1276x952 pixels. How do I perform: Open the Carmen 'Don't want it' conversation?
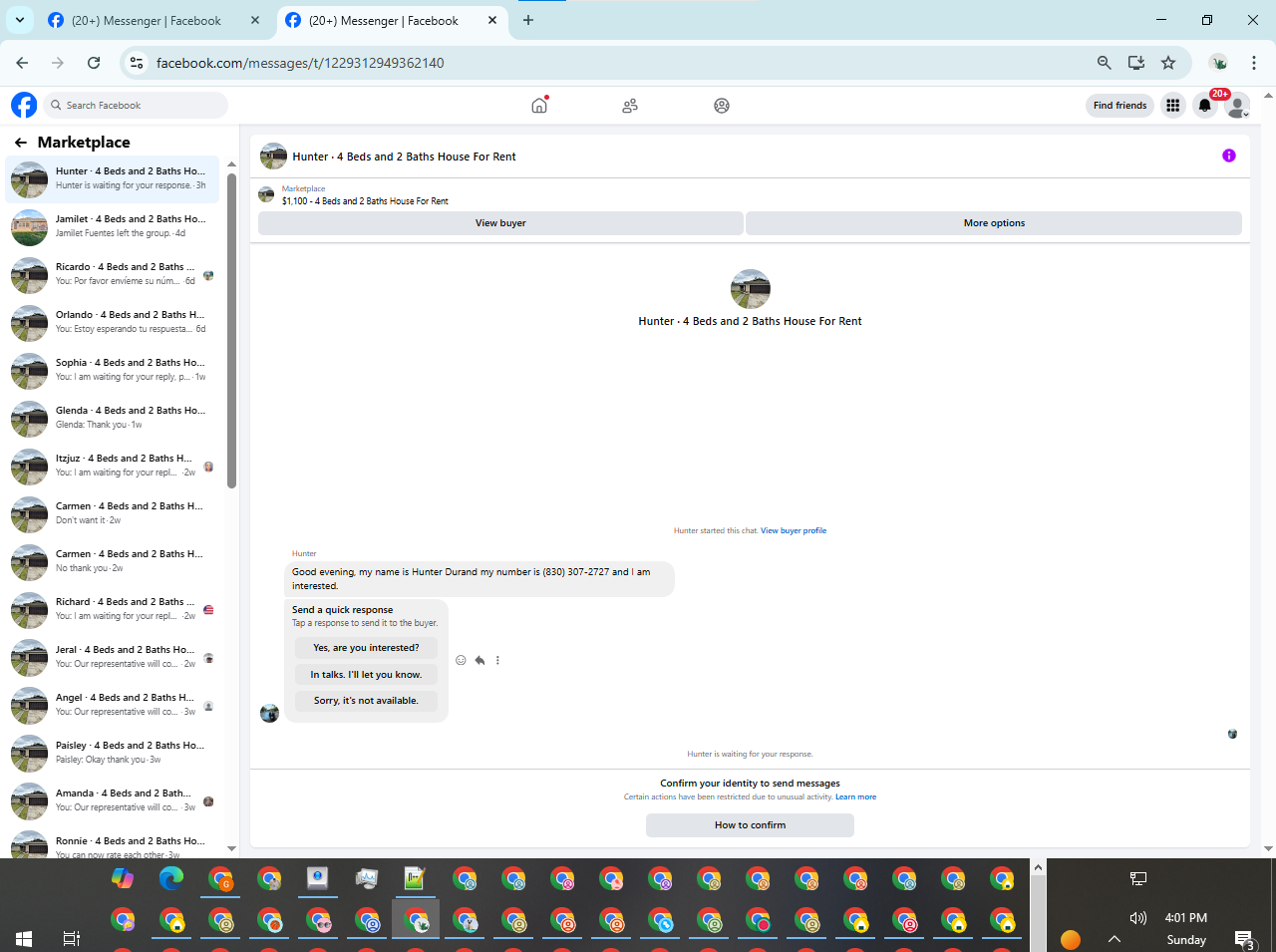click(x=113, y=514)
